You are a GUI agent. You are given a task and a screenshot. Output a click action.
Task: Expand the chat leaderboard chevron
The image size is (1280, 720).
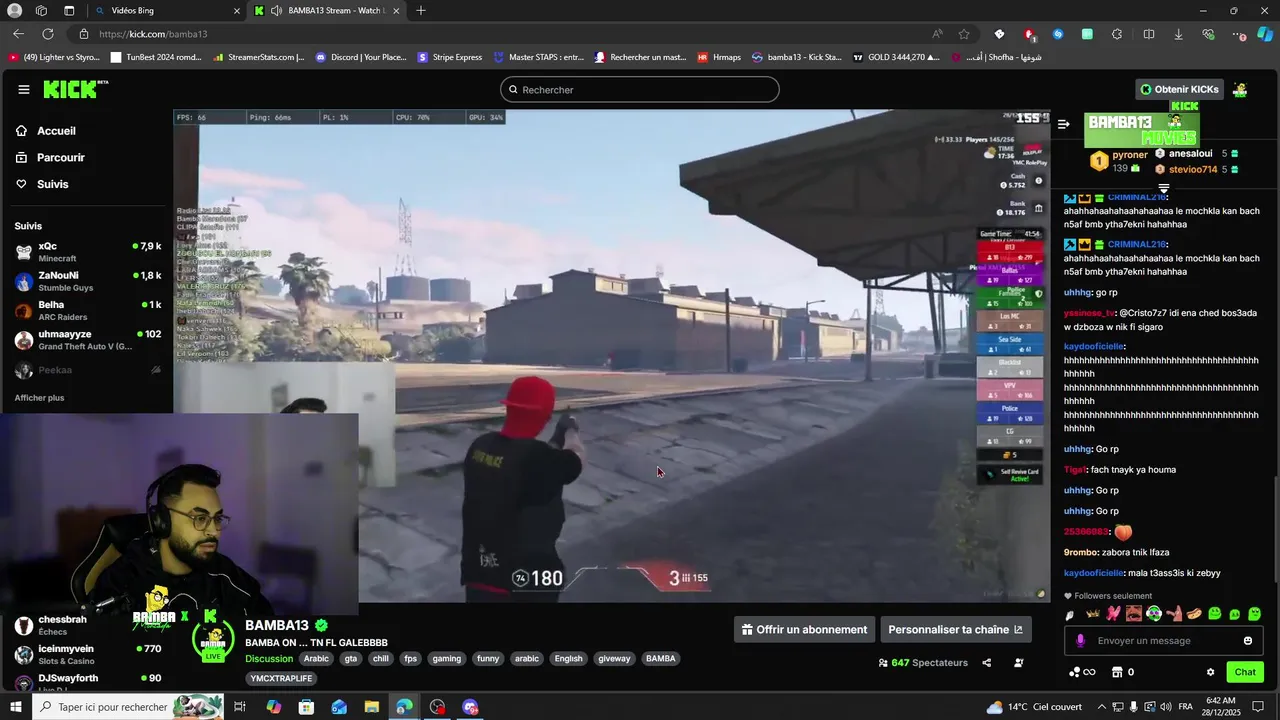click(x=1164, y=187)
